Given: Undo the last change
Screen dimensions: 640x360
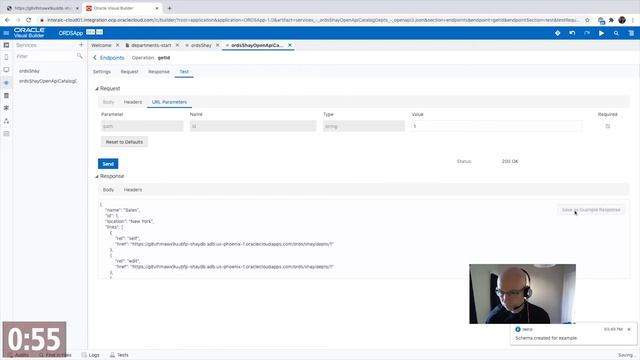Looking at the screenshot, I should tap(572, 33).
